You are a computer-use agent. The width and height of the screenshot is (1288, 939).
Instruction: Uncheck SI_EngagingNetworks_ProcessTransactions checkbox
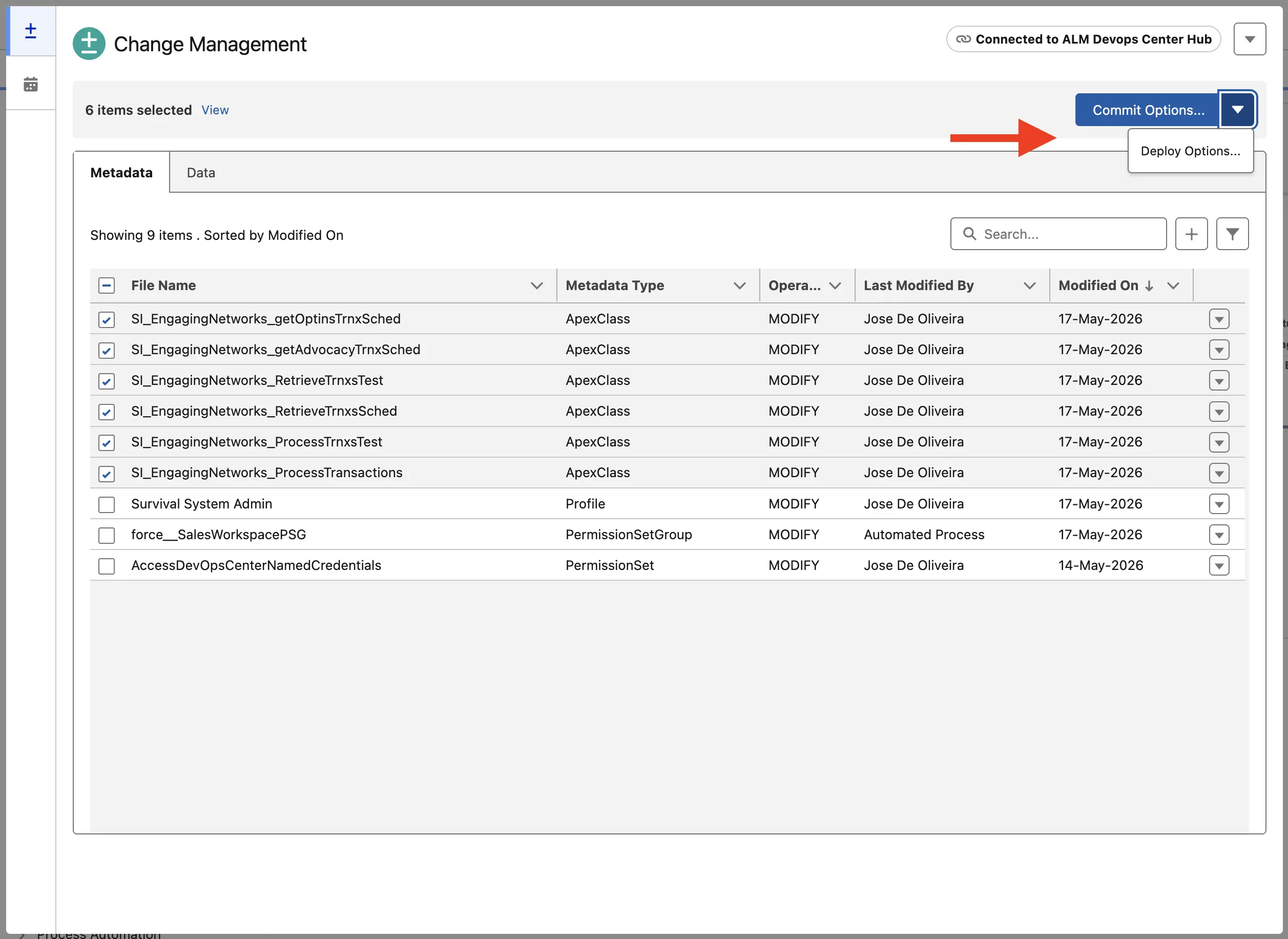106,474
